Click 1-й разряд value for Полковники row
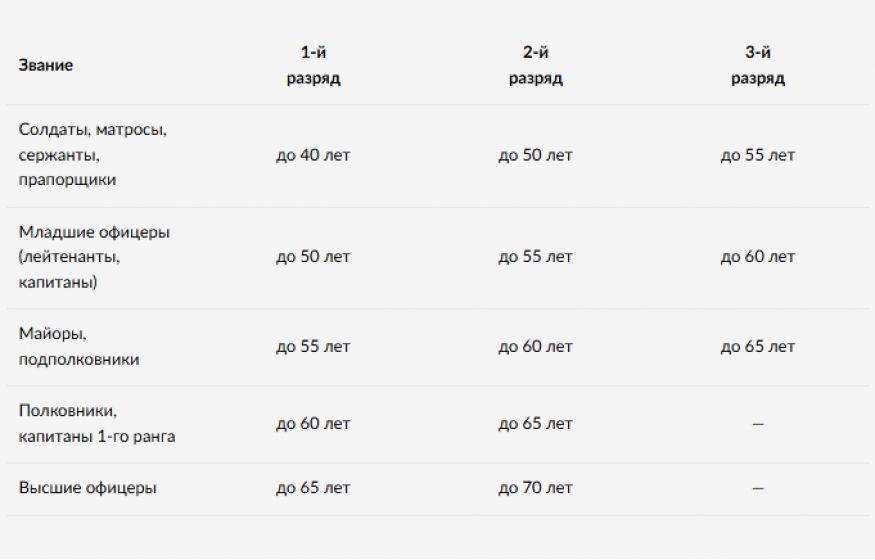This screenshot has height=560, width=875. pyautogui.click(x=313, y=424)
